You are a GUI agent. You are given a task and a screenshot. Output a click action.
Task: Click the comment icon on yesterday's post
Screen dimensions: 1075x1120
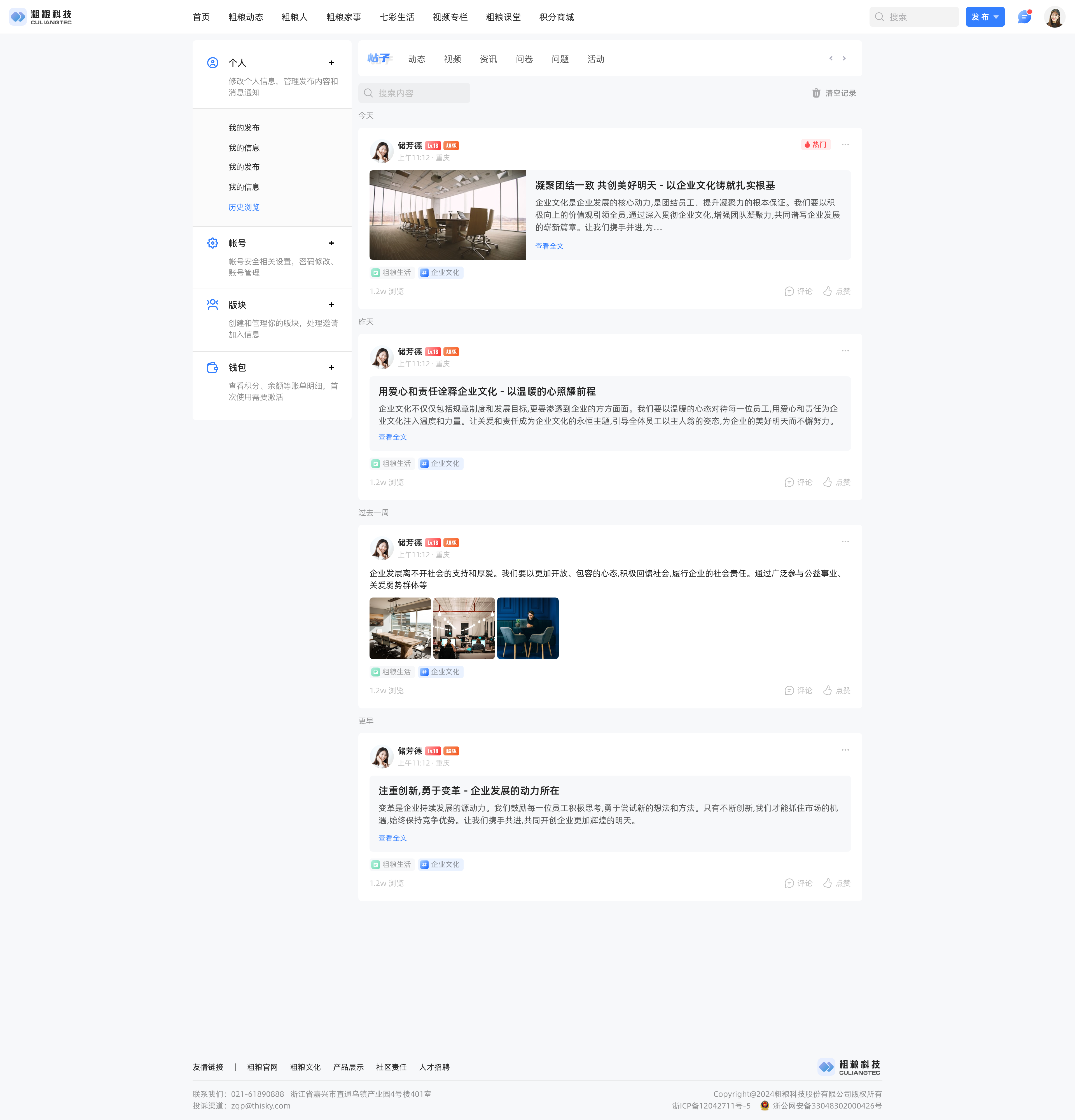(x=789, y=482)
